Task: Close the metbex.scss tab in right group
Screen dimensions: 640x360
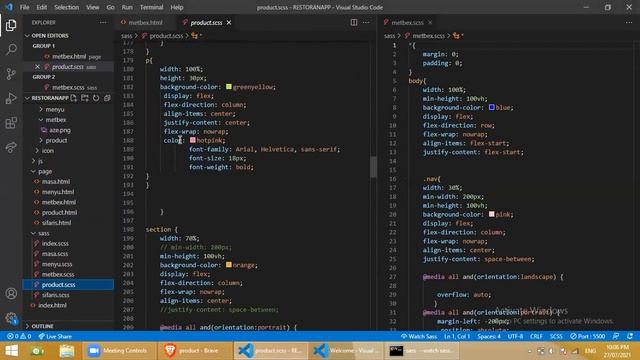Action: 430,22
